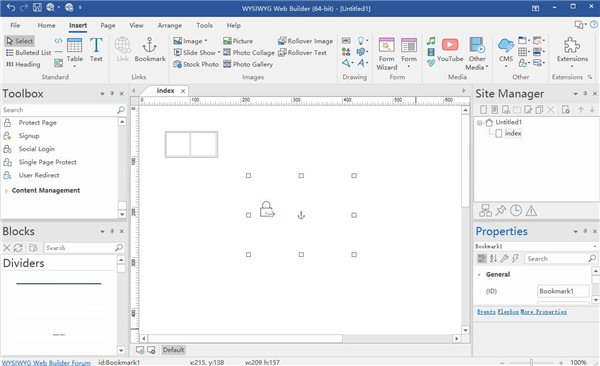This screenshot has width=600, height=366.
Task: Toggle categorized view in Properties panel
Action: point(482,258)
